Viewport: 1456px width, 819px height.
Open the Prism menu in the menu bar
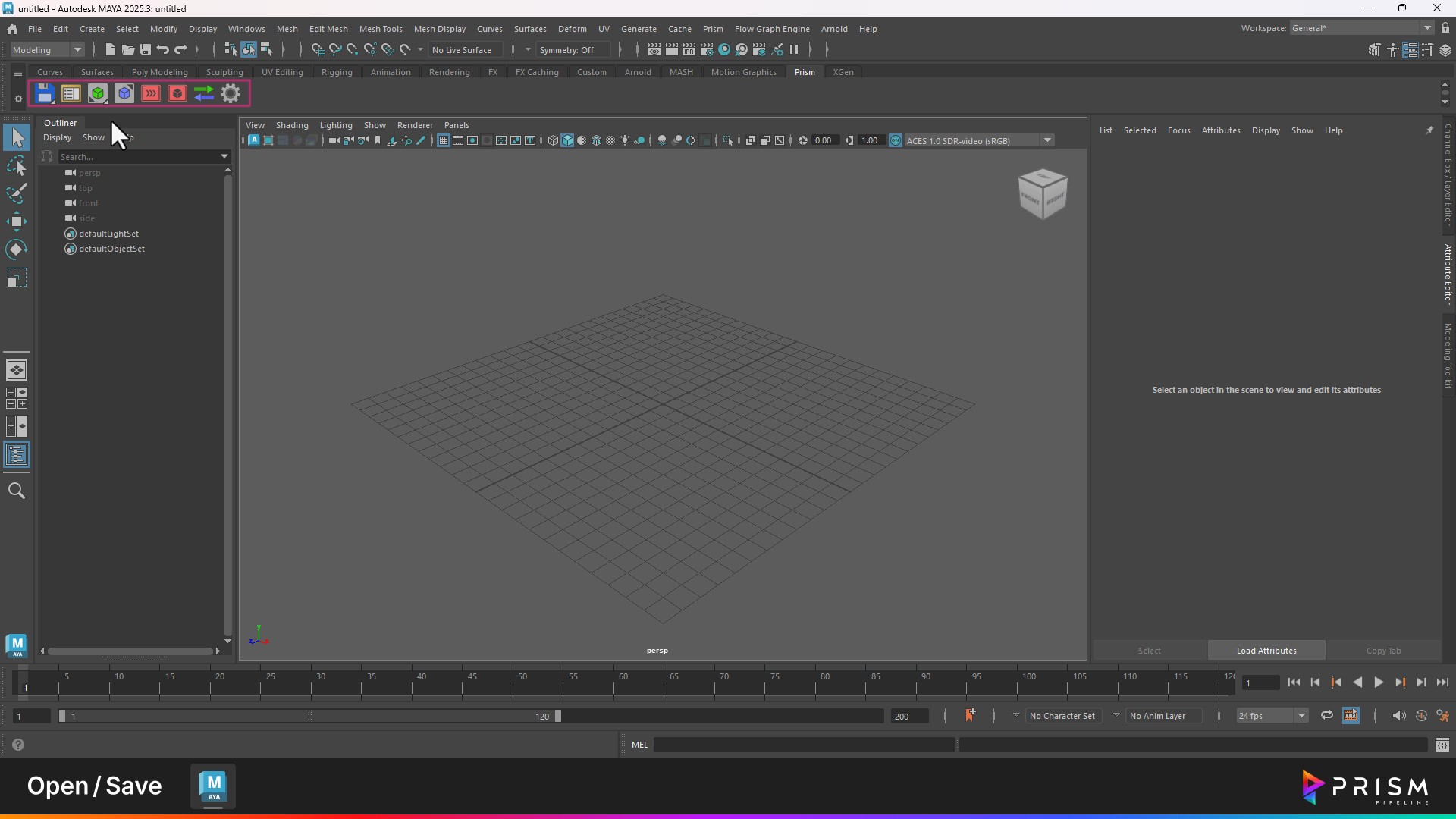pyautogui.click(x=713, y=29)
